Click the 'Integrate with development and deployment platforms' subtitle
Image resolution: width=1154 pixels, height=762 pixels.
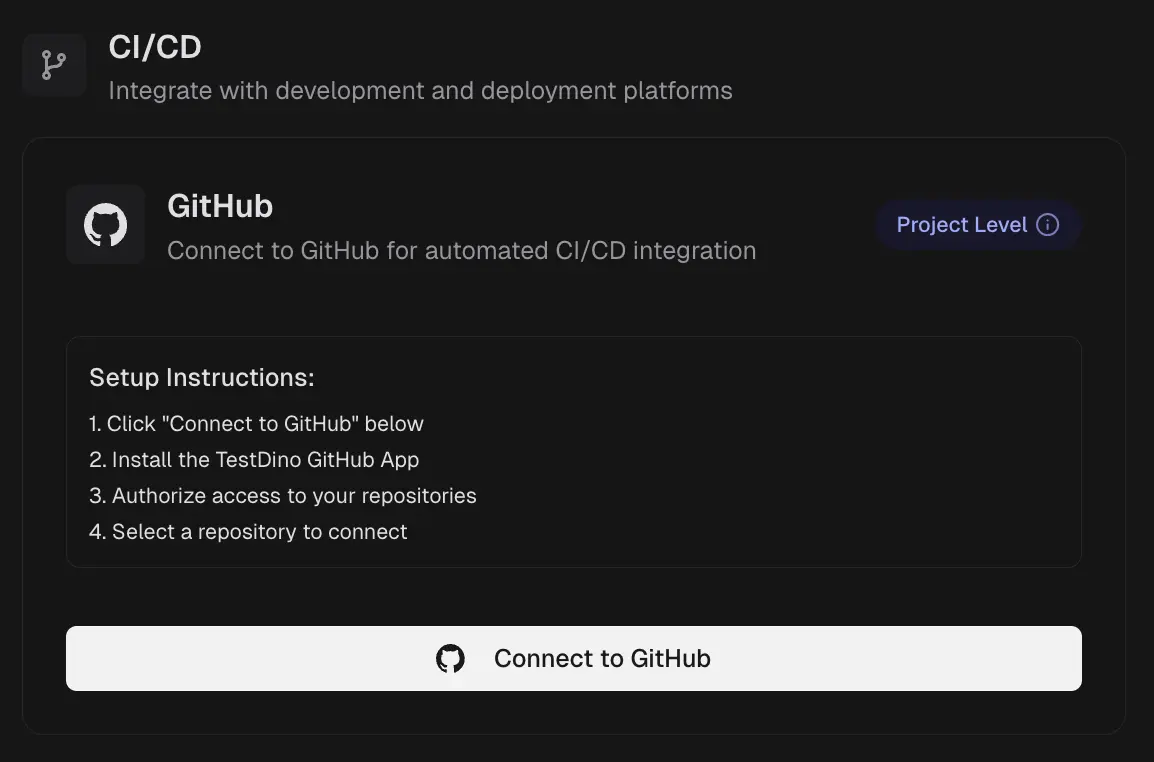(x=420, y=91)
